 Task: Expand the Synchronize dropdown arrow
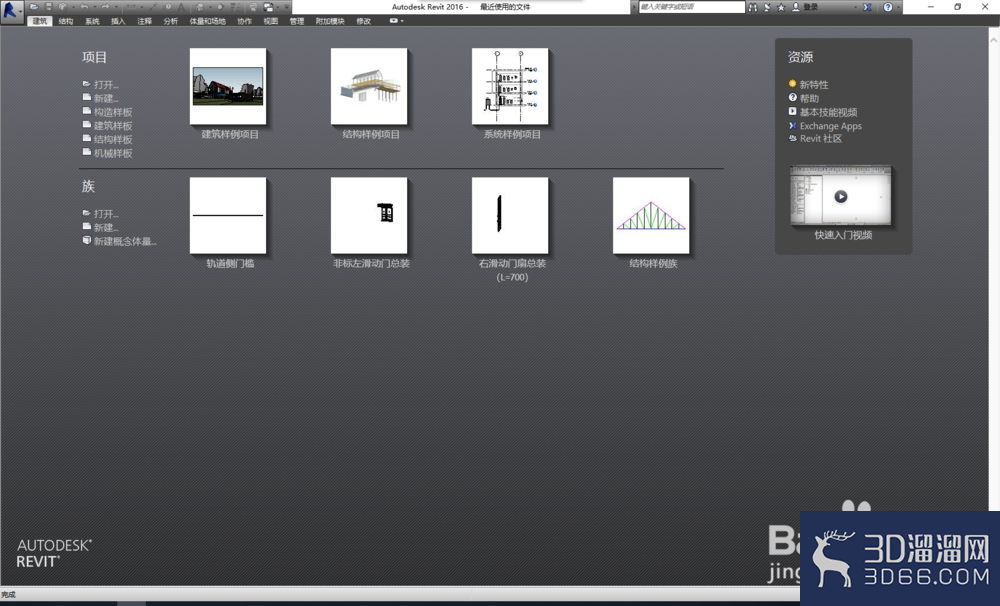pyautogui.click(x=73, y=7)
